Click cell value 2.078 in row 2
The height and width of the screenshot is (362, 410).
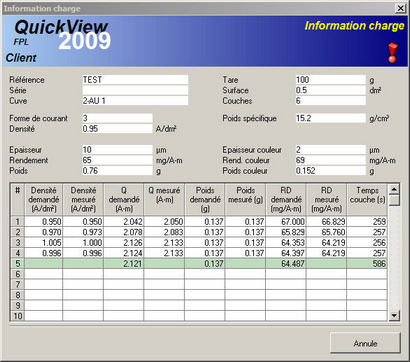click(124, 232)
